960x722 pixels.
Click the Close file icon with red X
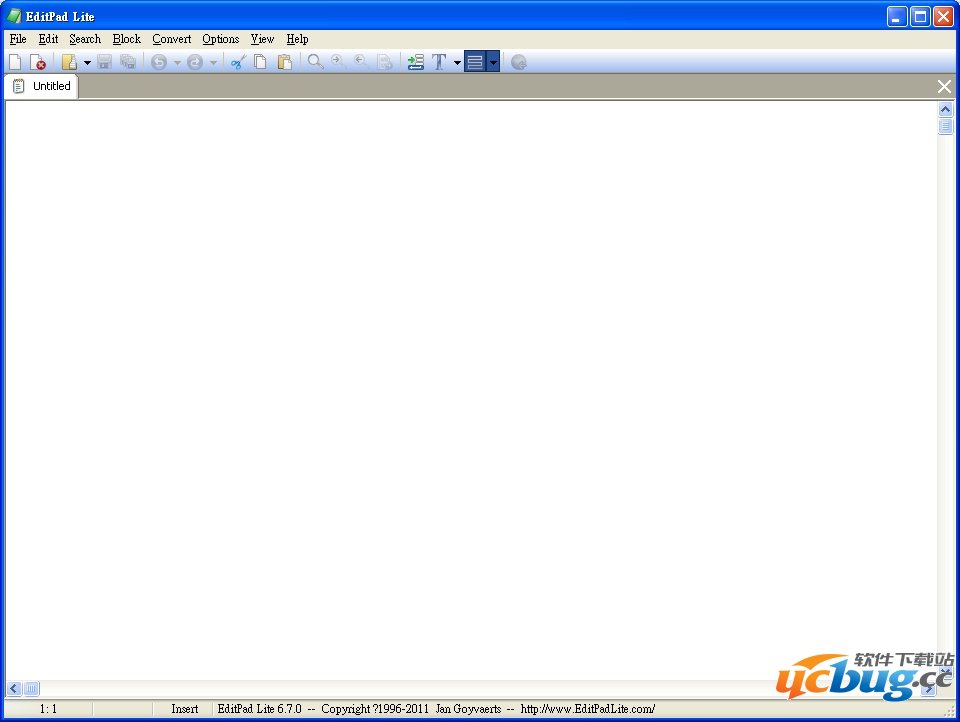pos(38,62)
